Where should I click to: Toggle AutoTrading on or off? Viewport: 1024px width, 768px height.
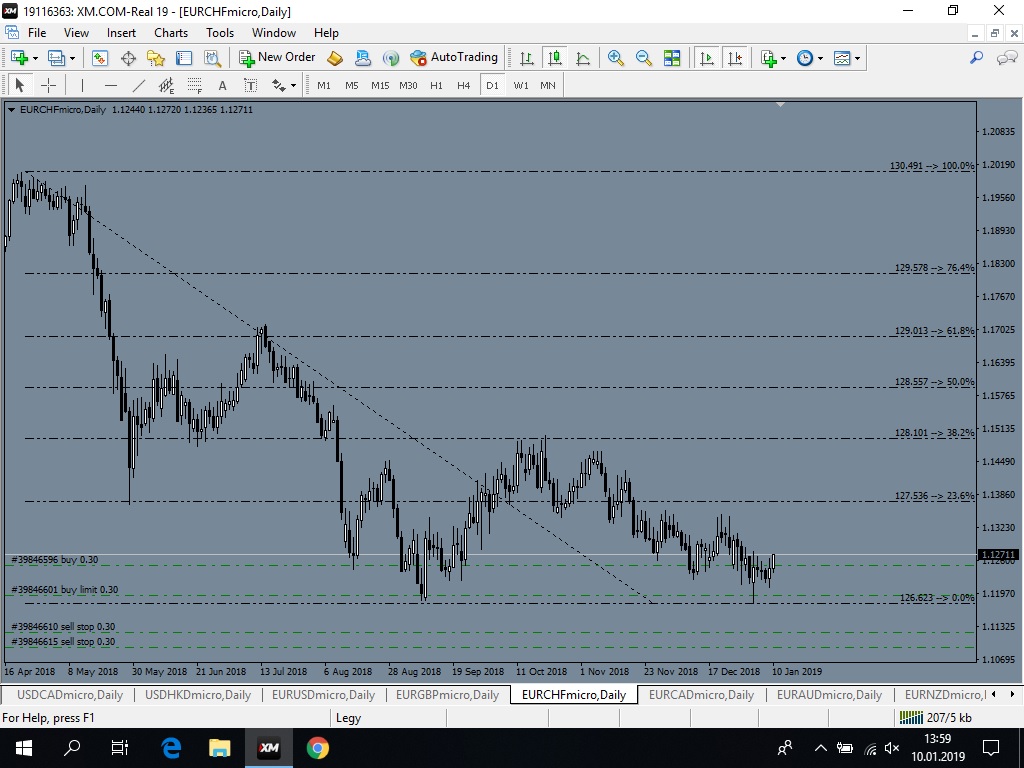click(454, 57)
